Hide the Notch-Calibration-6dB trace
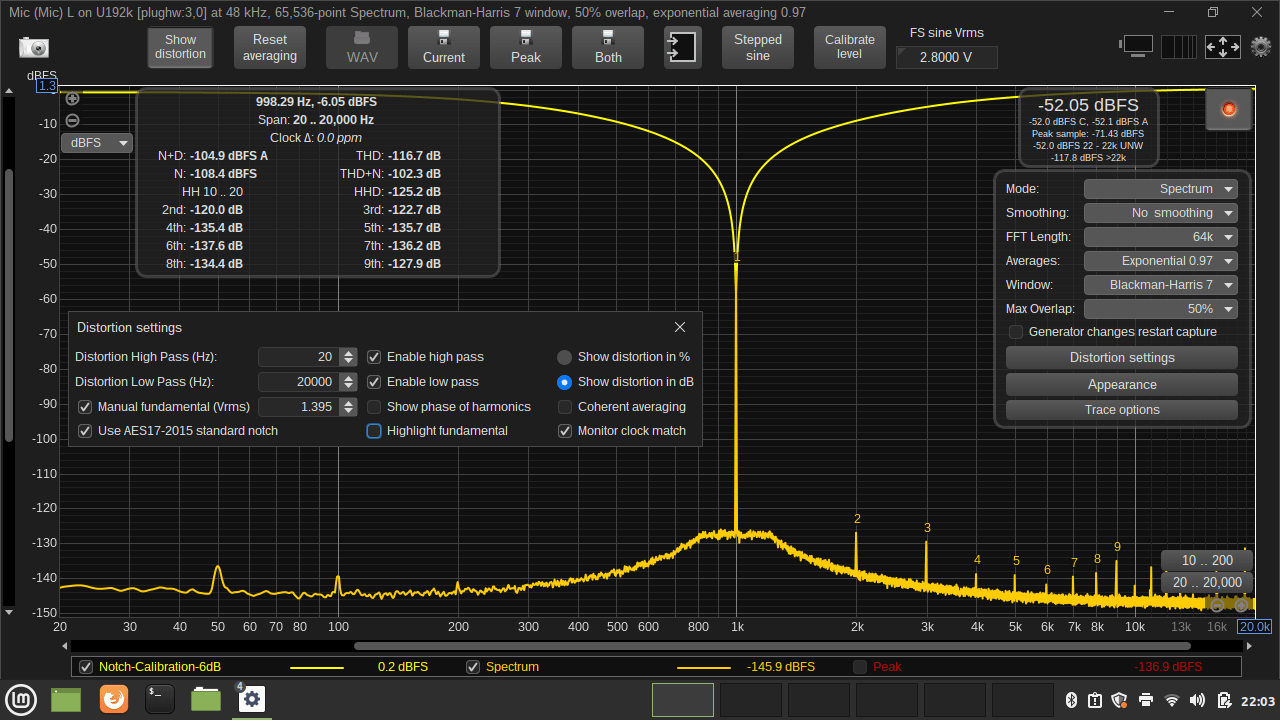 [x=86, y=667]
